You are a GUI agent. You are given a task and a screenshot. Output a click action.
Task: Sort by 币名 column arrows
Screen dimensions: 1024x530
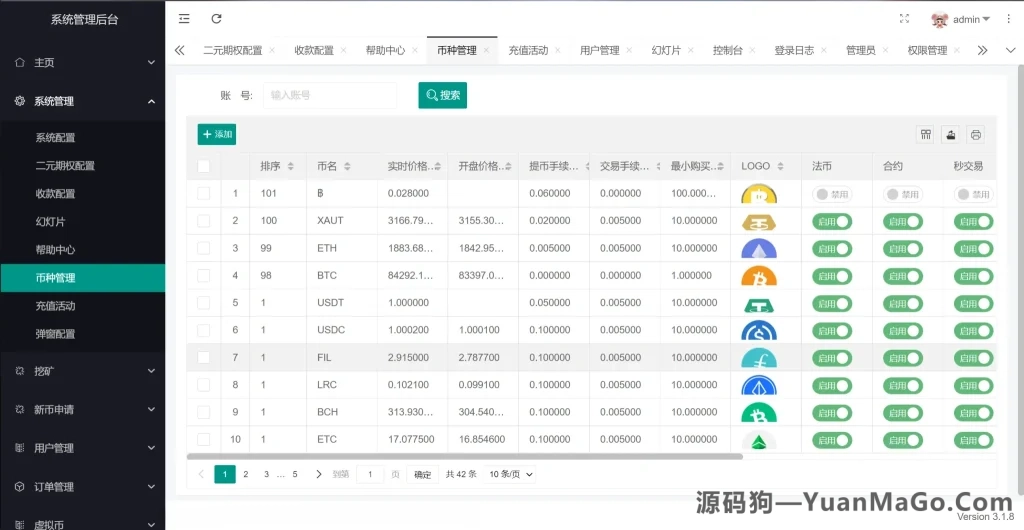click(x=347, y=166)
